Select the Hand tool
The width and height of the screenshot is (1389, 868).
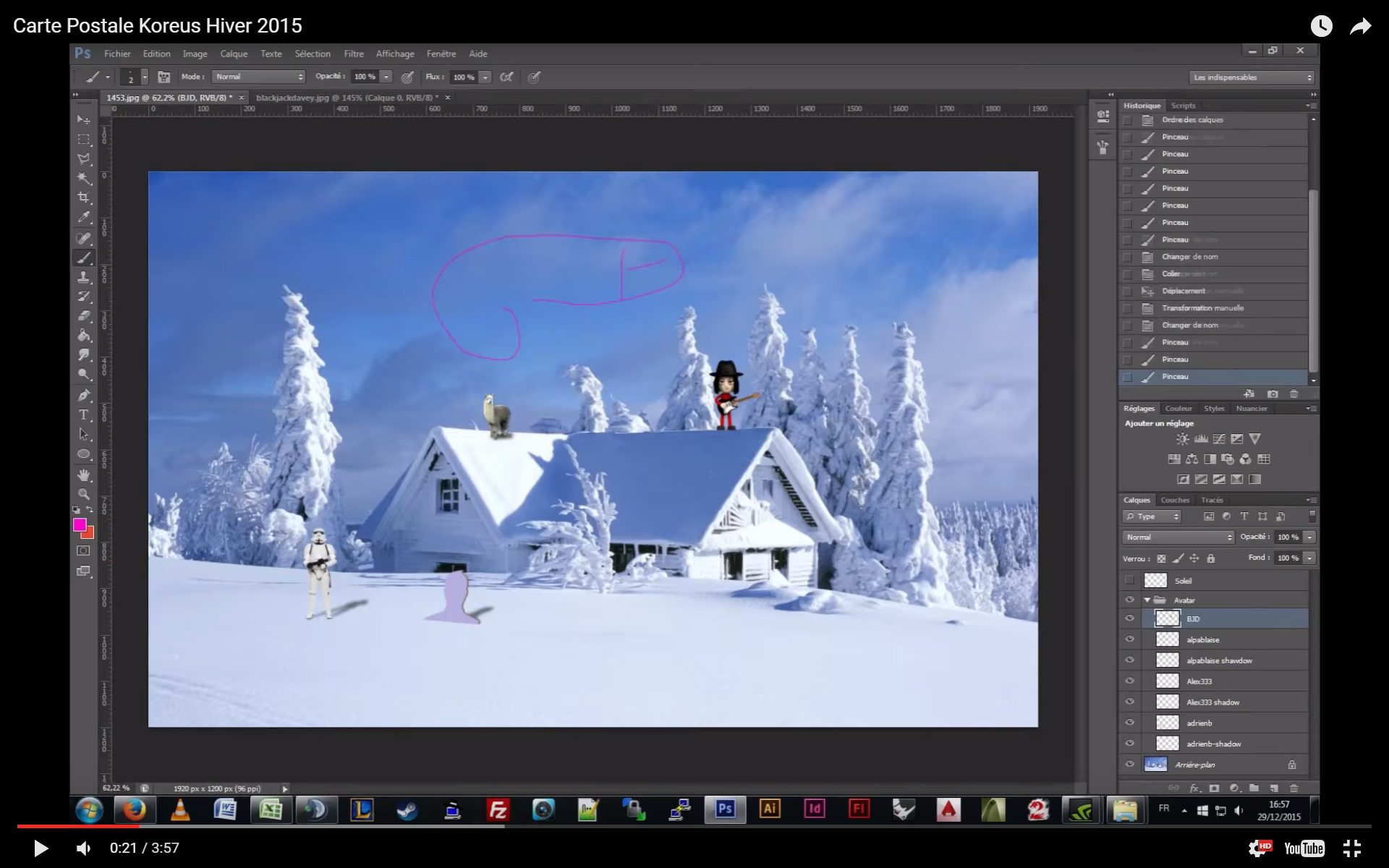click(84, 475)
